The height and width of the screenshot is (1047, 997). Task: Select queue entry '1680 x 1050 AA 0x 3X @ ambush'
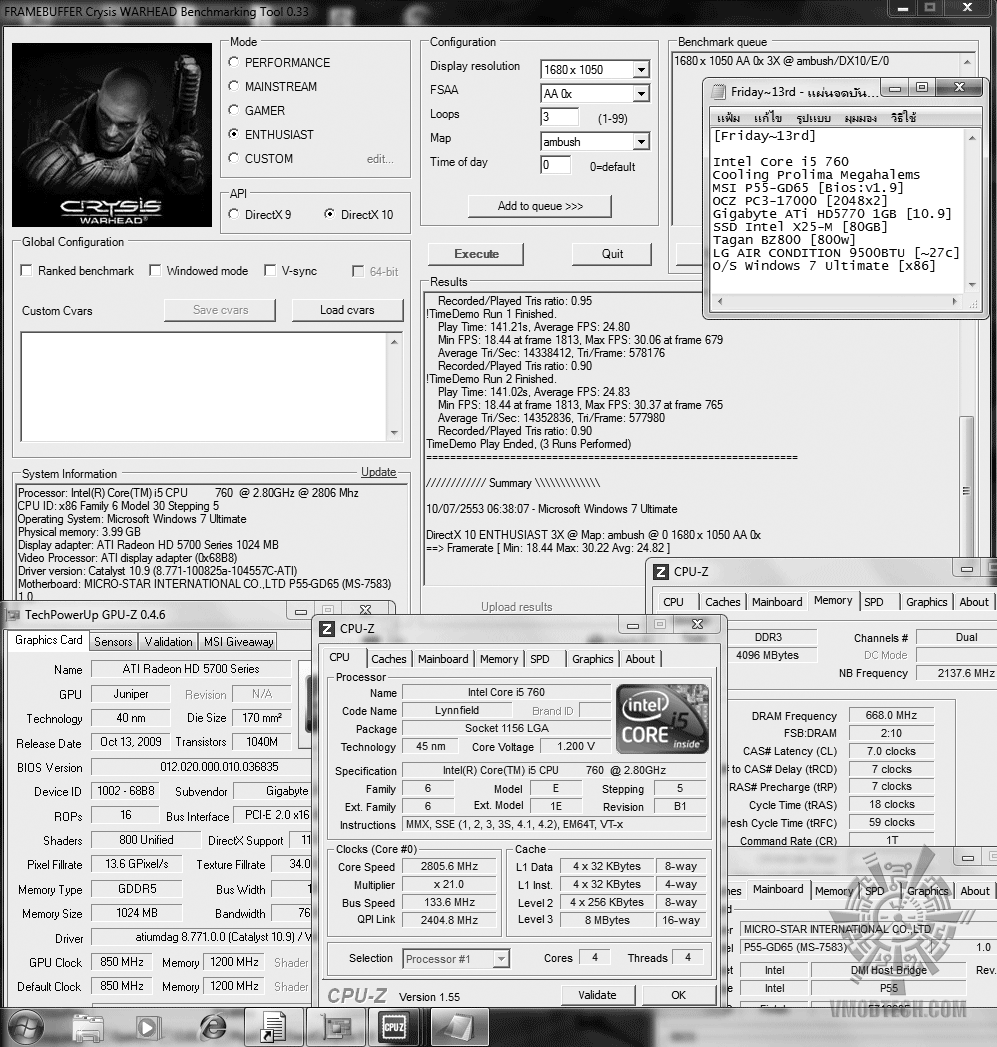tap(781, 61)
